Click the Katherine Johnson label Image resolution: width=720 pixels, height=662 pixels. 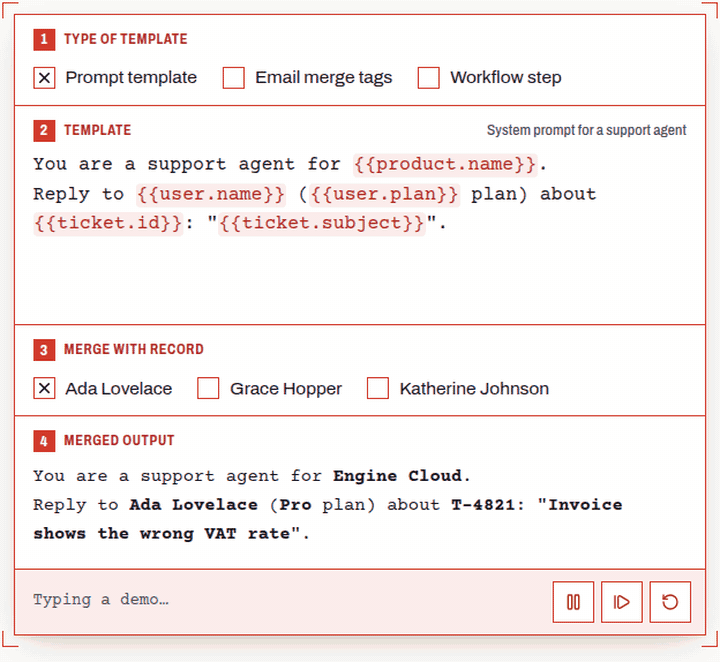point(474,389)
